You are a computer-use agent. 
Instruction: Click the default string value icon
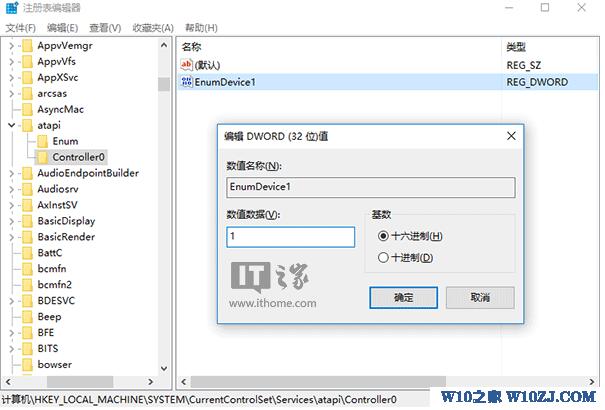(x=187, y=64)
